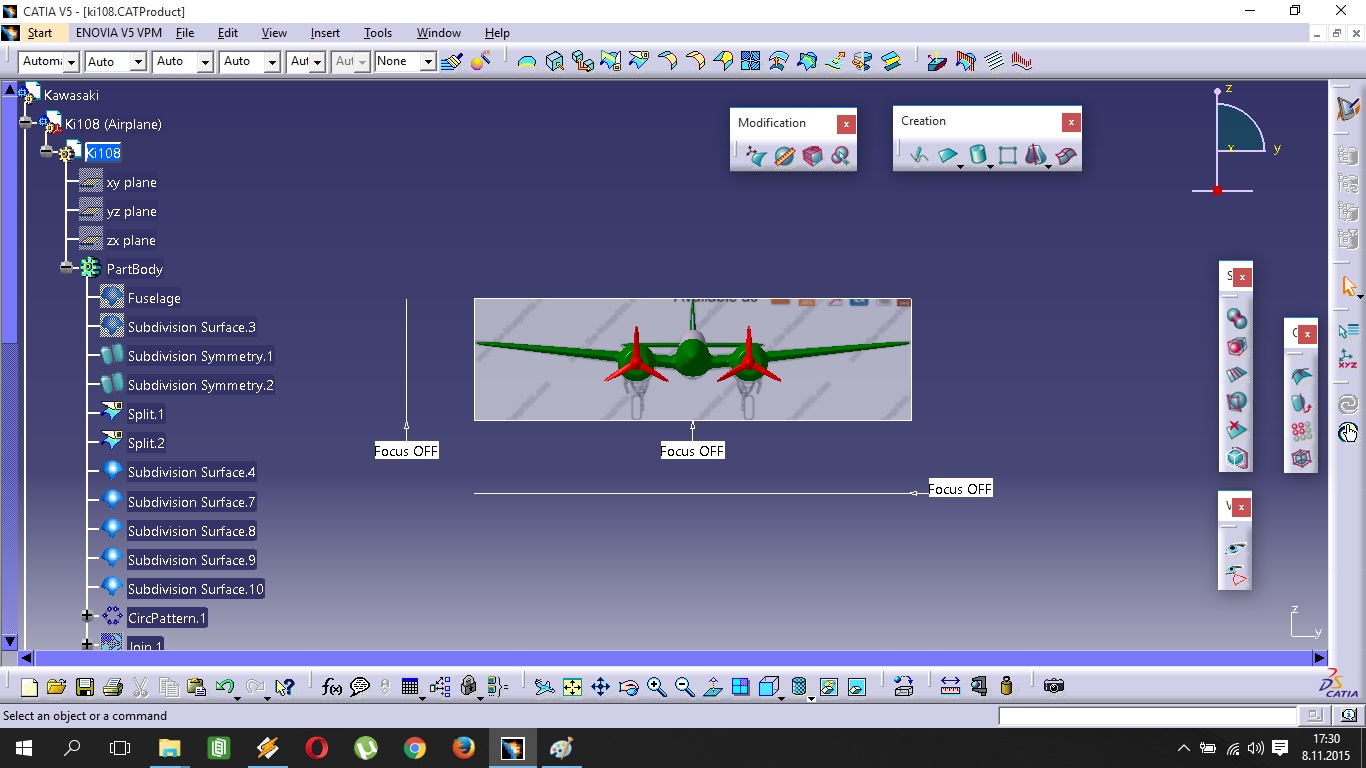The image size is (1366, 768).
Task: Open the Window menu
Action: click(x=439, y=33)
